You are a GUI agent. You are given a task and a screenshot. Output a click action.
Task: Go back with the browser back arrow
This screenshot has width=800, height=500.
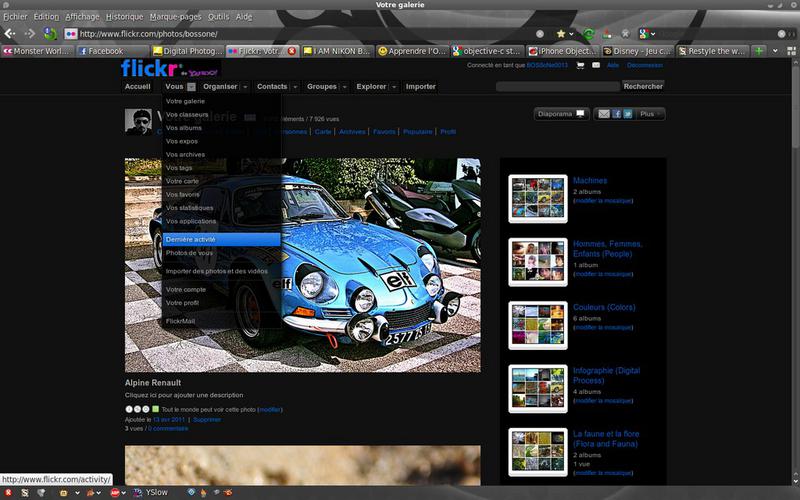click(x=10, y=34)
